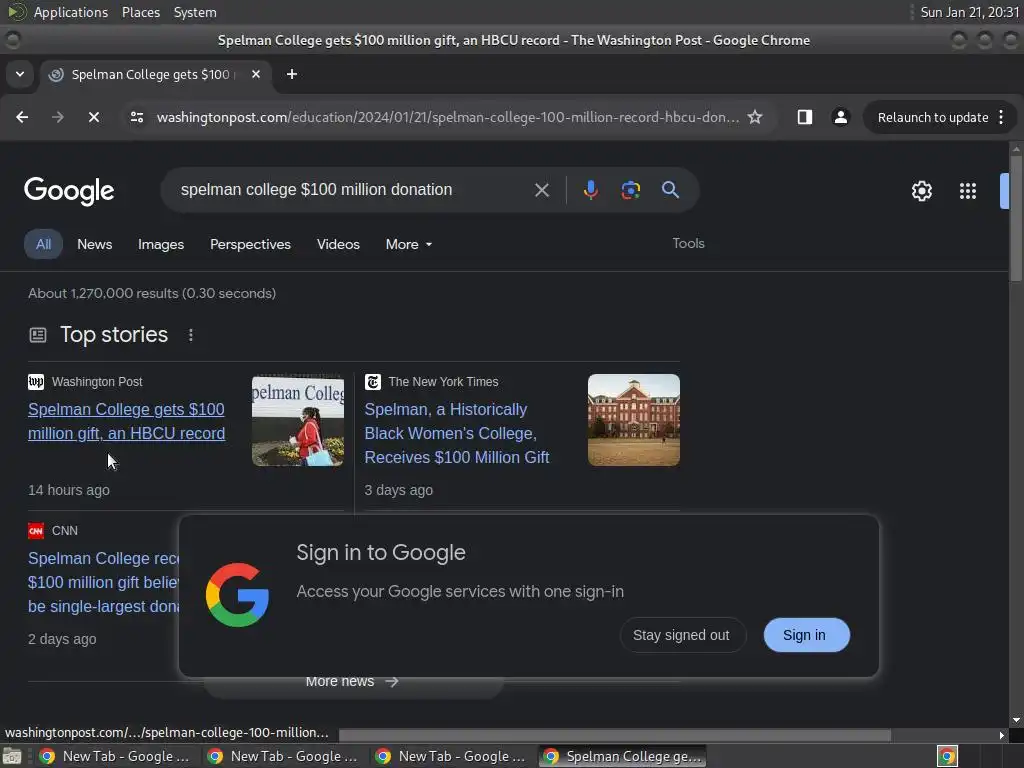
Task: Open the Applications menu
Action: click(x=71, y=12)
